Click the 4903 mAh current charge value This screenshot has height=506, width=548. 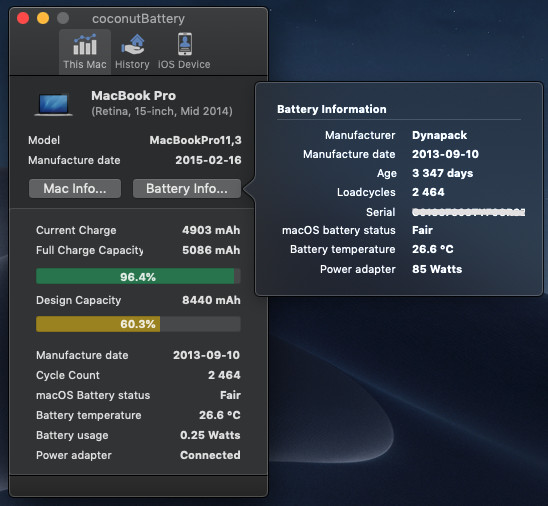211,230
